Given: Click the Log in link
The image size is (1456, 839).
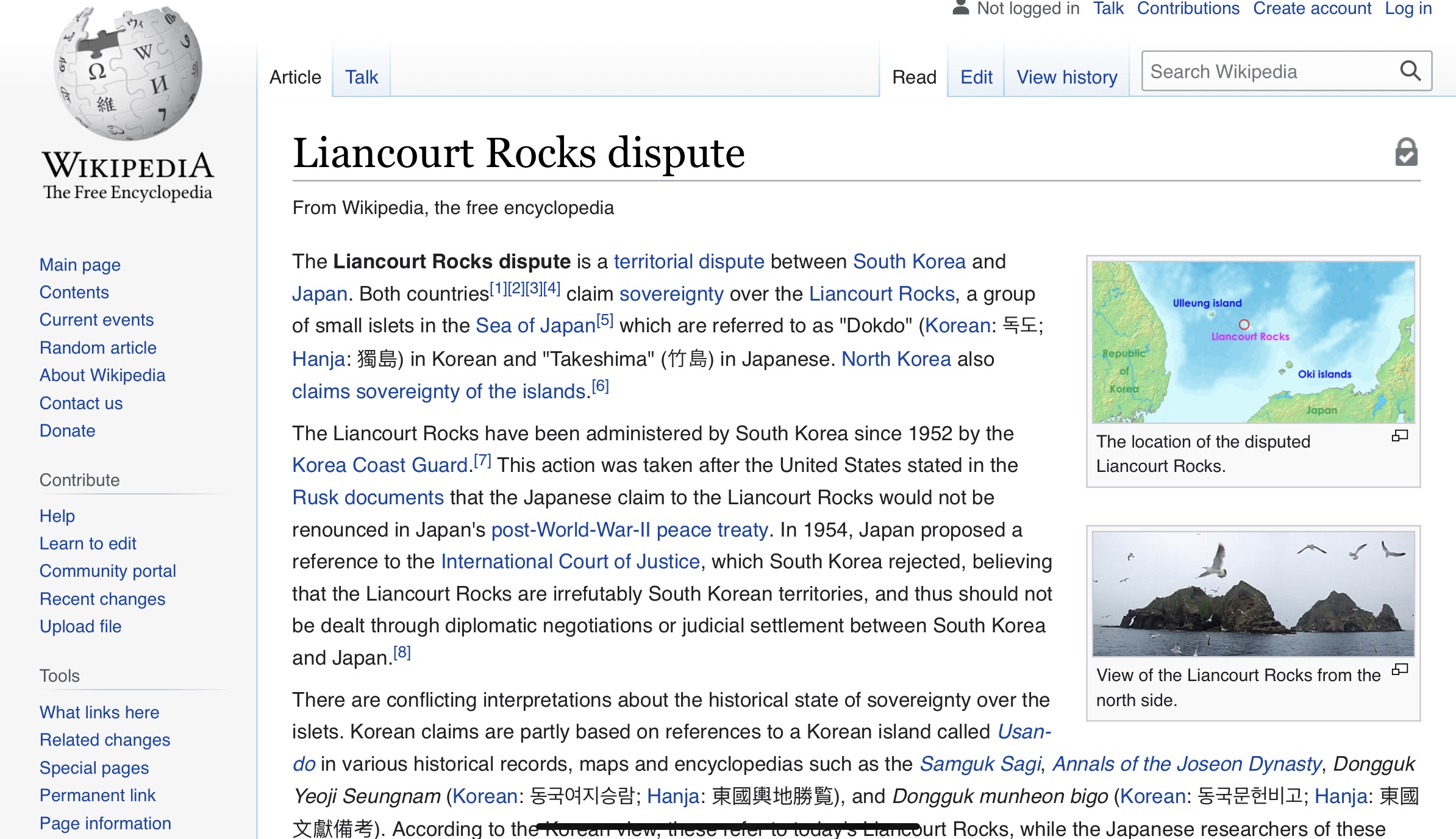Looking at the screenshot, I should coord(1408,9).
